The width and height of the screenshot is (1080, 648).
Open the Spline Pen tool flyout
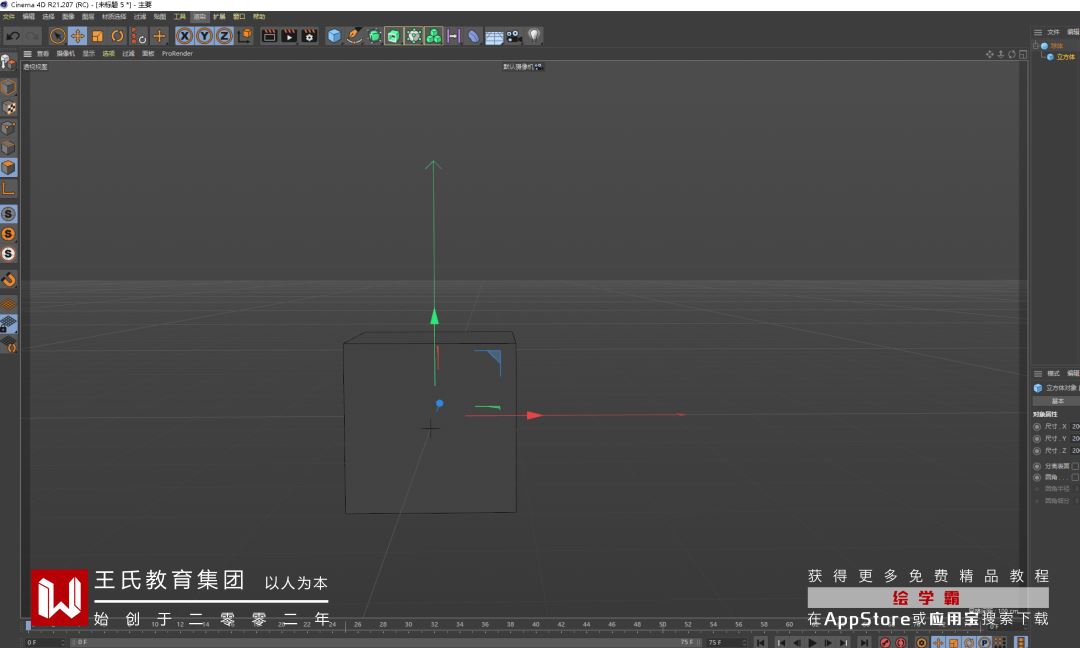(354, 36)
